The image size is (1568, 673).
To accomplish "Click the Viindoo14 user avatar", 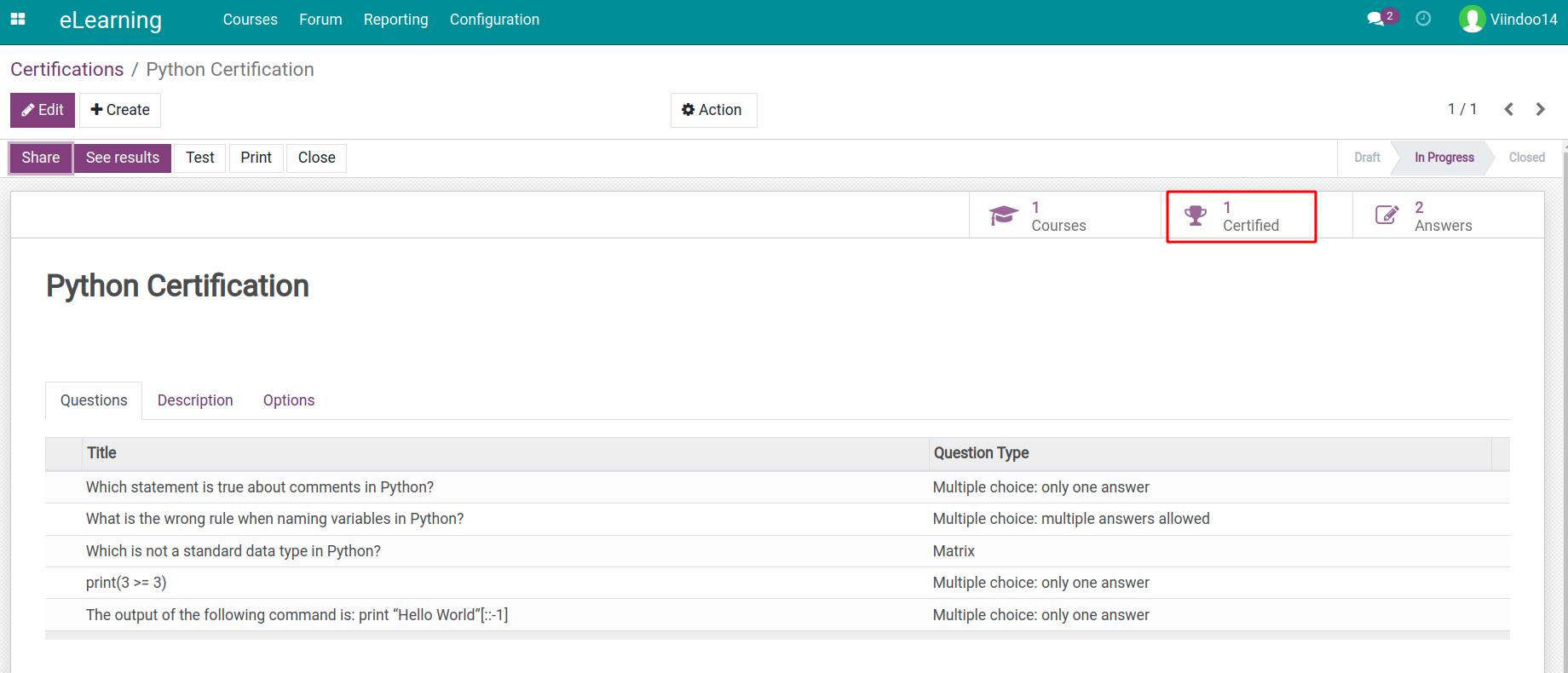I will click(1472, 19).
